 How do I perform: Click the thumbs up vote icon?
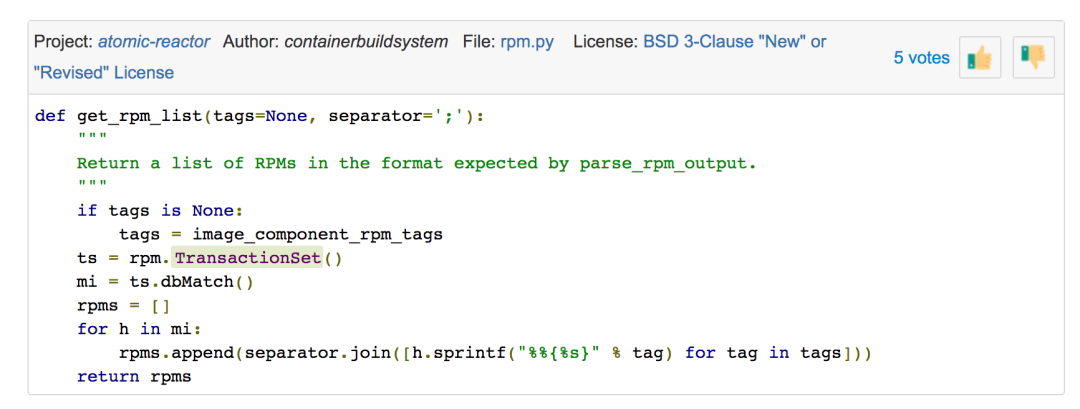[980, 58]
